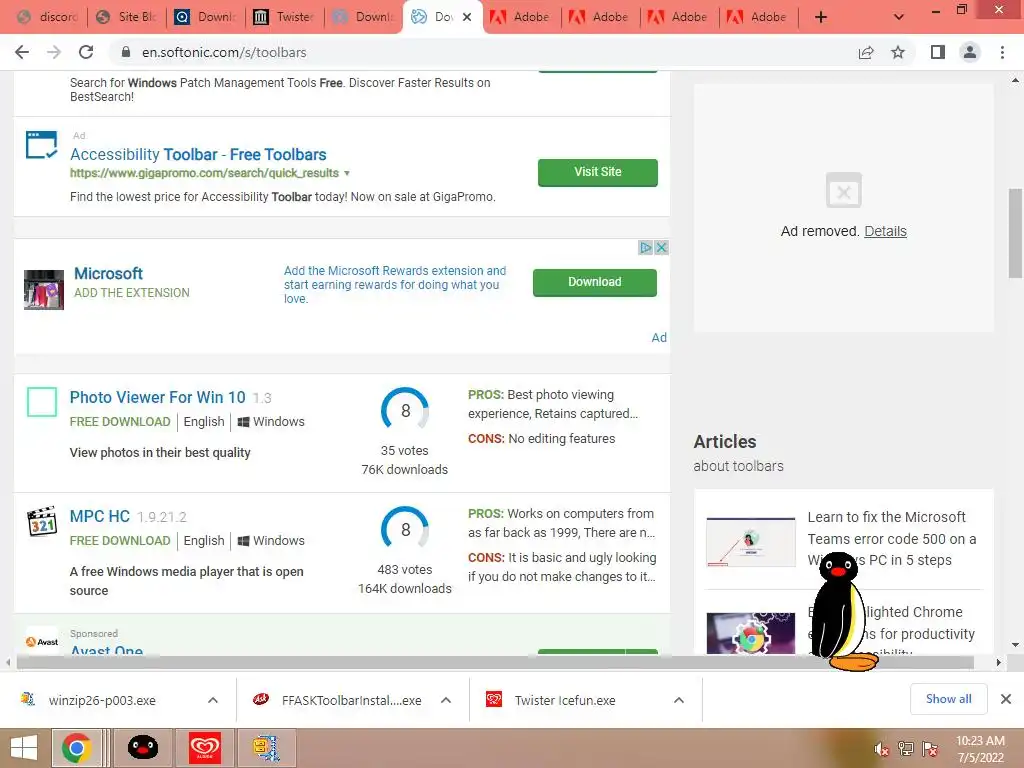Click the Photo Viewer app icon

[42, 402]
